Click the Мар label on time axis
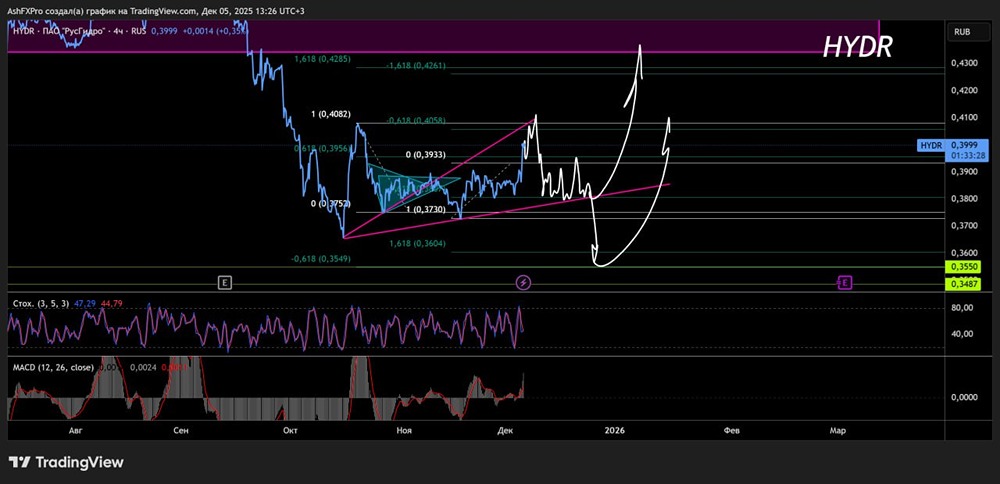1000x484 pixels. pyautogui.click(x=838, y=431)
